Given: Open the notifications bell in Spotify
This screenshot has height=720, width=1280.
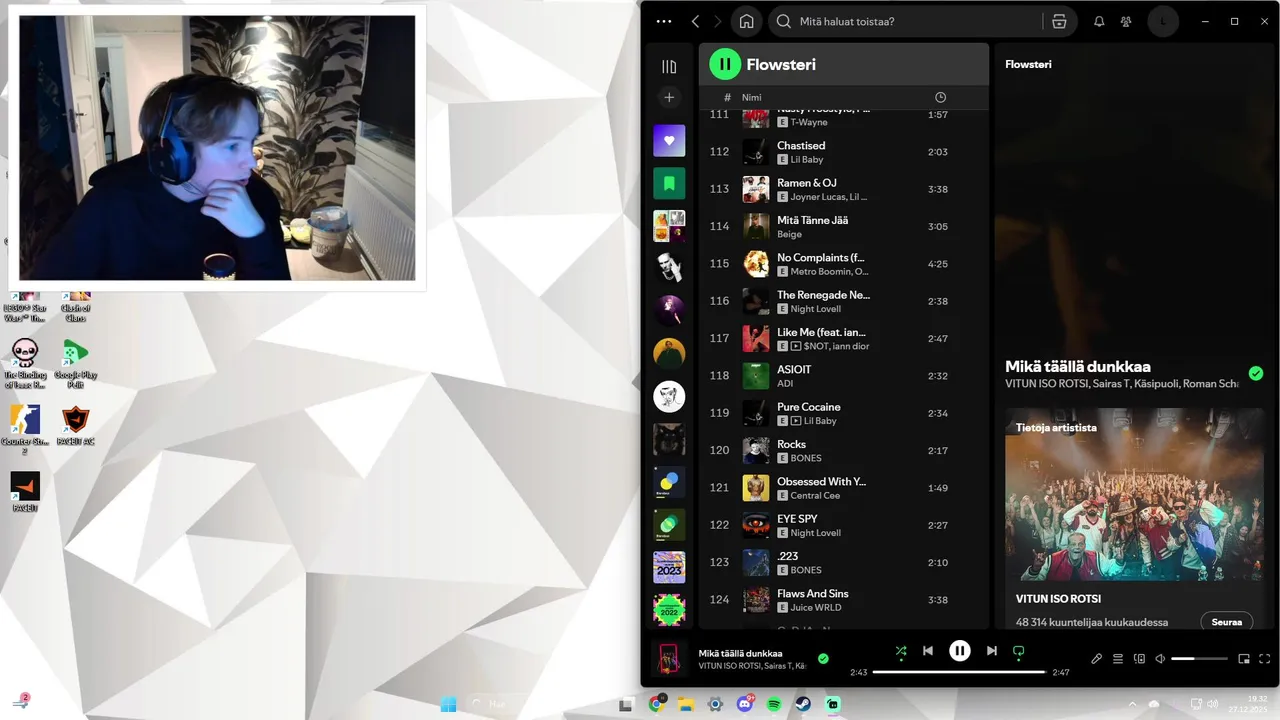Looking at the screenshot, I should point(1099,21).
